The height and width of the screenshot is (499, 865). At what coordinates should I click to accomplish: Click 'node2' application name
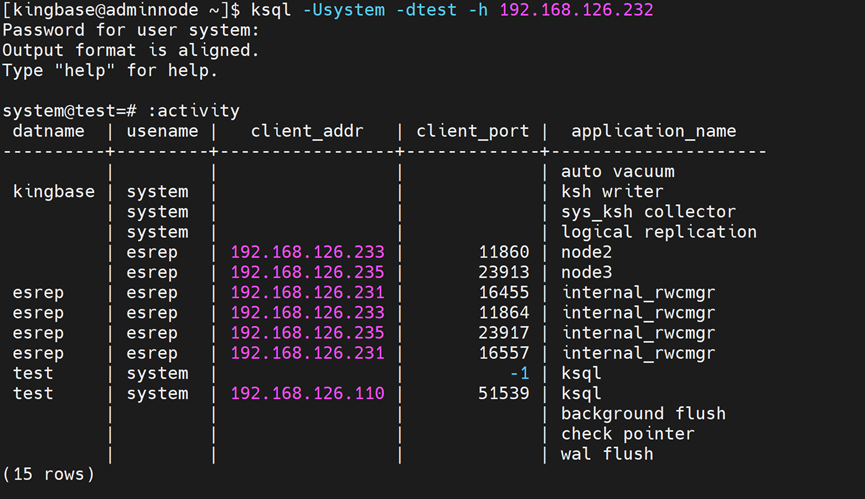[586, 253]
